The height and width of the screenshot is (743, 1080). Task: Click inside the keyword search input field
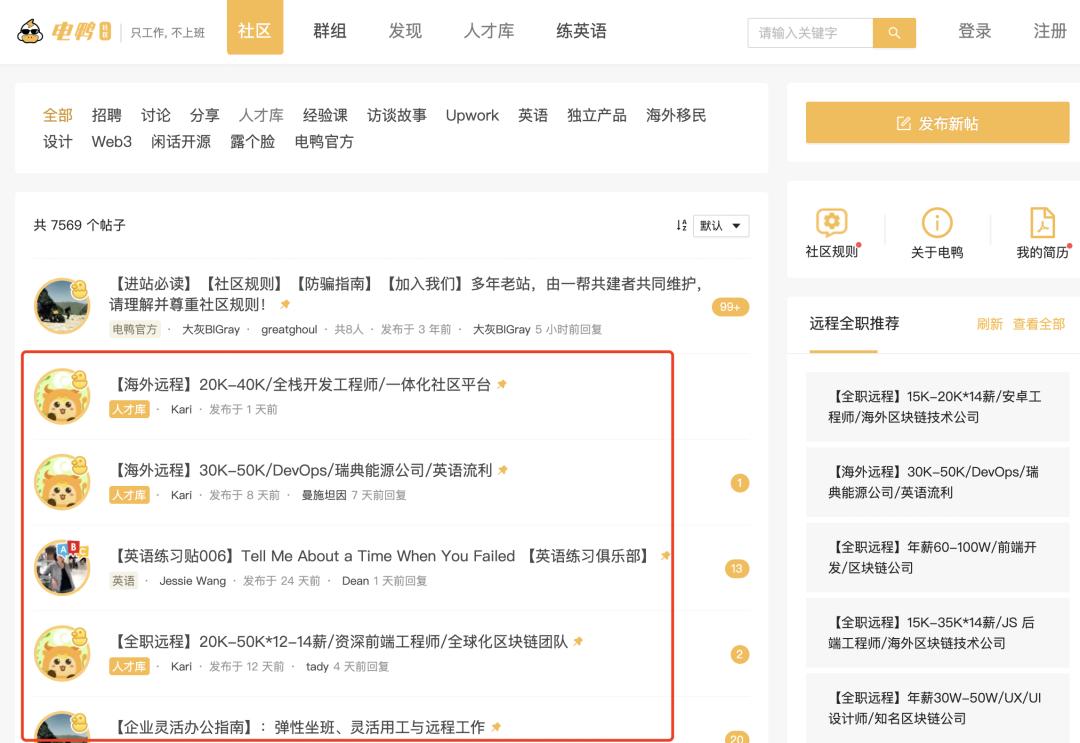point(810,32)
